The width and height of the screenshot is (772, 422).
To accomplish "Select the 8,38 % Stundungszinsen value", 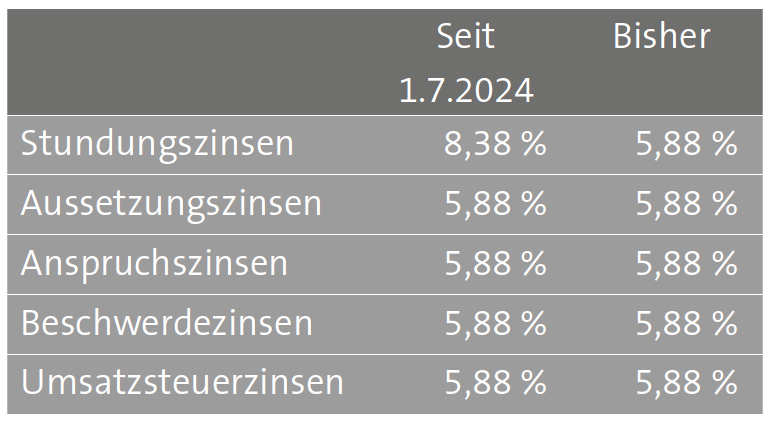I will pyautogui.click(x=495, y=144).
